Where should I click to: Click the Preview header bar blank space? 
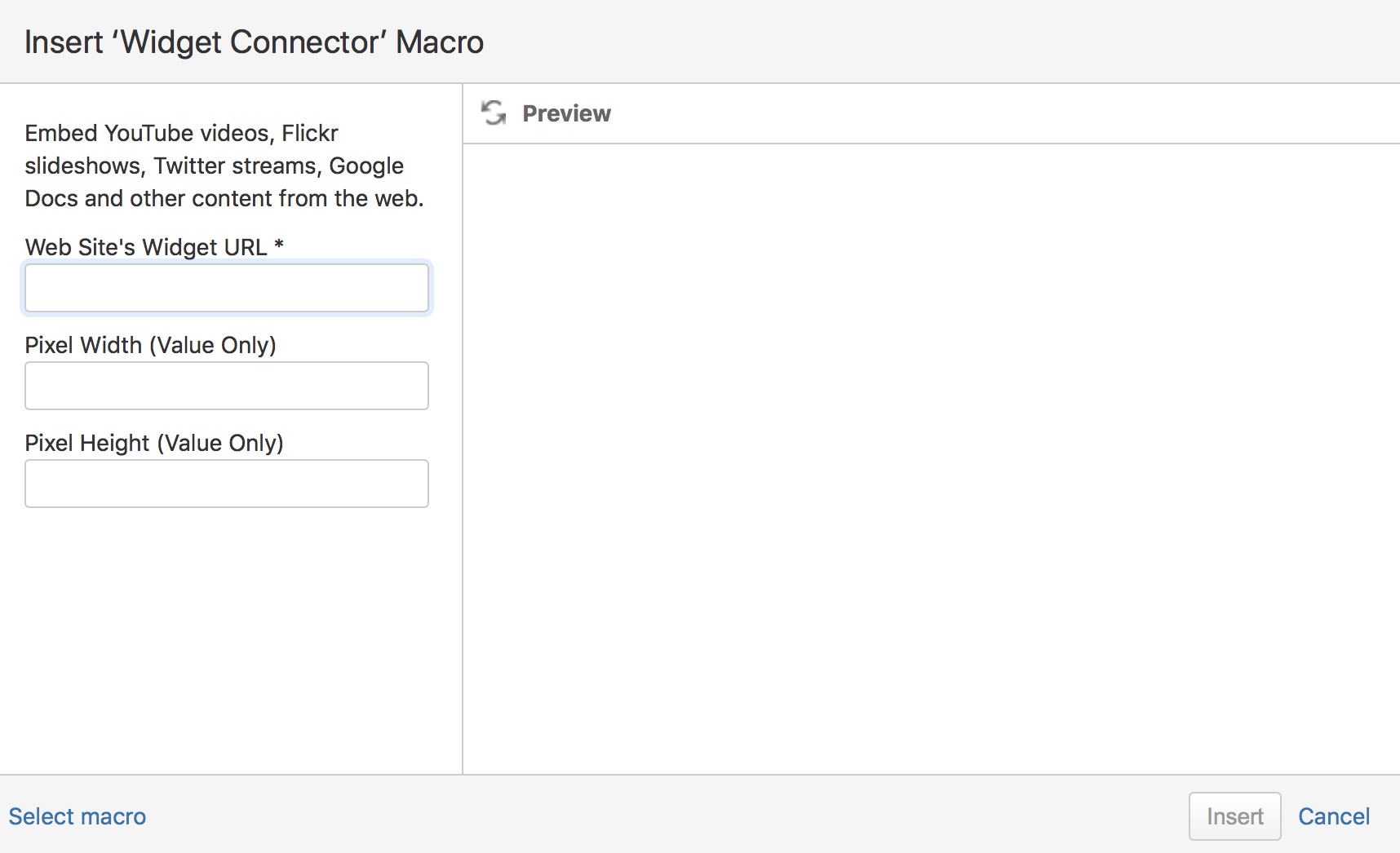click(x=1005, y=113)
